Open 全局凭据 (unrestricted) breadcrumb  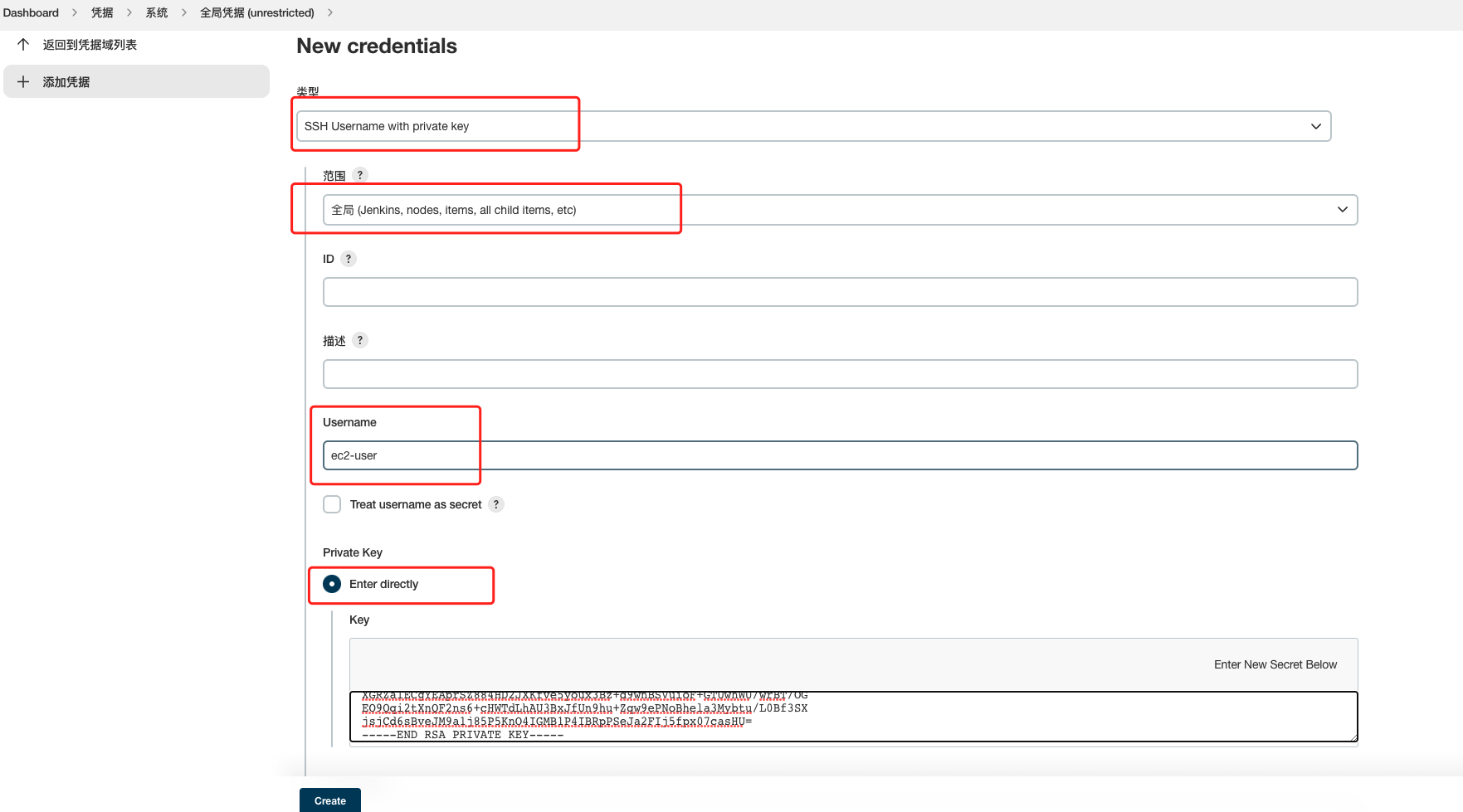click(257, 12)
